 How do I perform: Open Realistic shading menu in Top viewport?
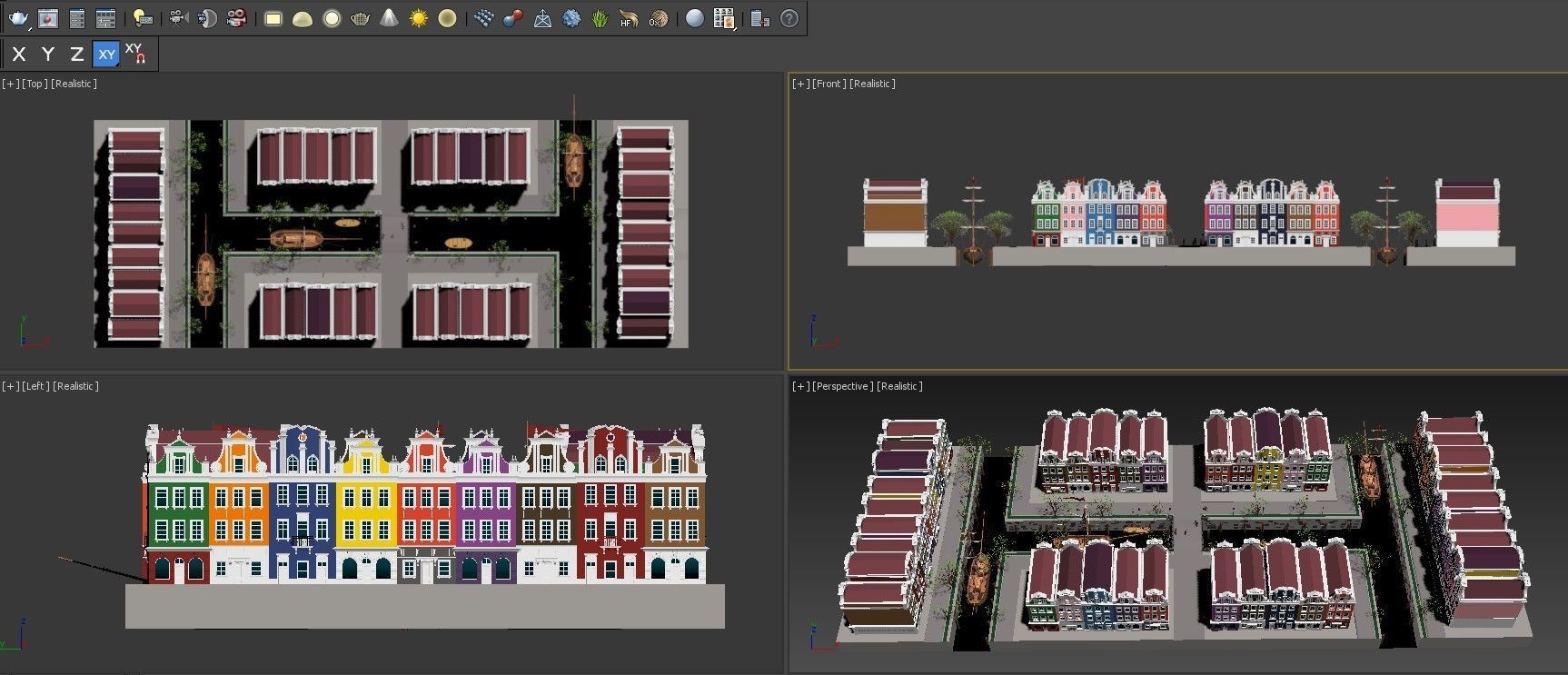coord(74,84)
